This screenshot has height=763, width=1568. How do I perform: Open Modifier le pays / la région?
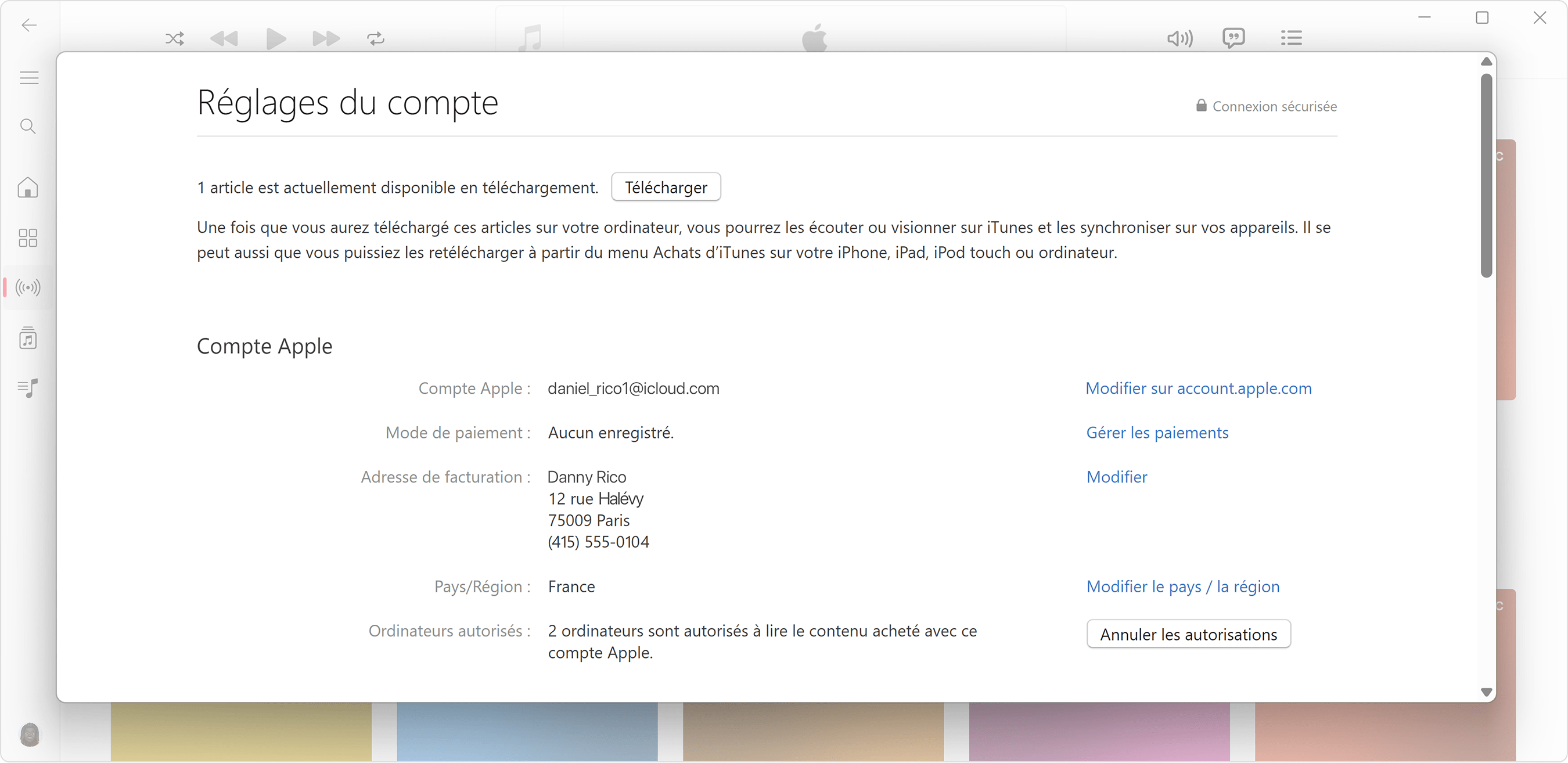1184,586
